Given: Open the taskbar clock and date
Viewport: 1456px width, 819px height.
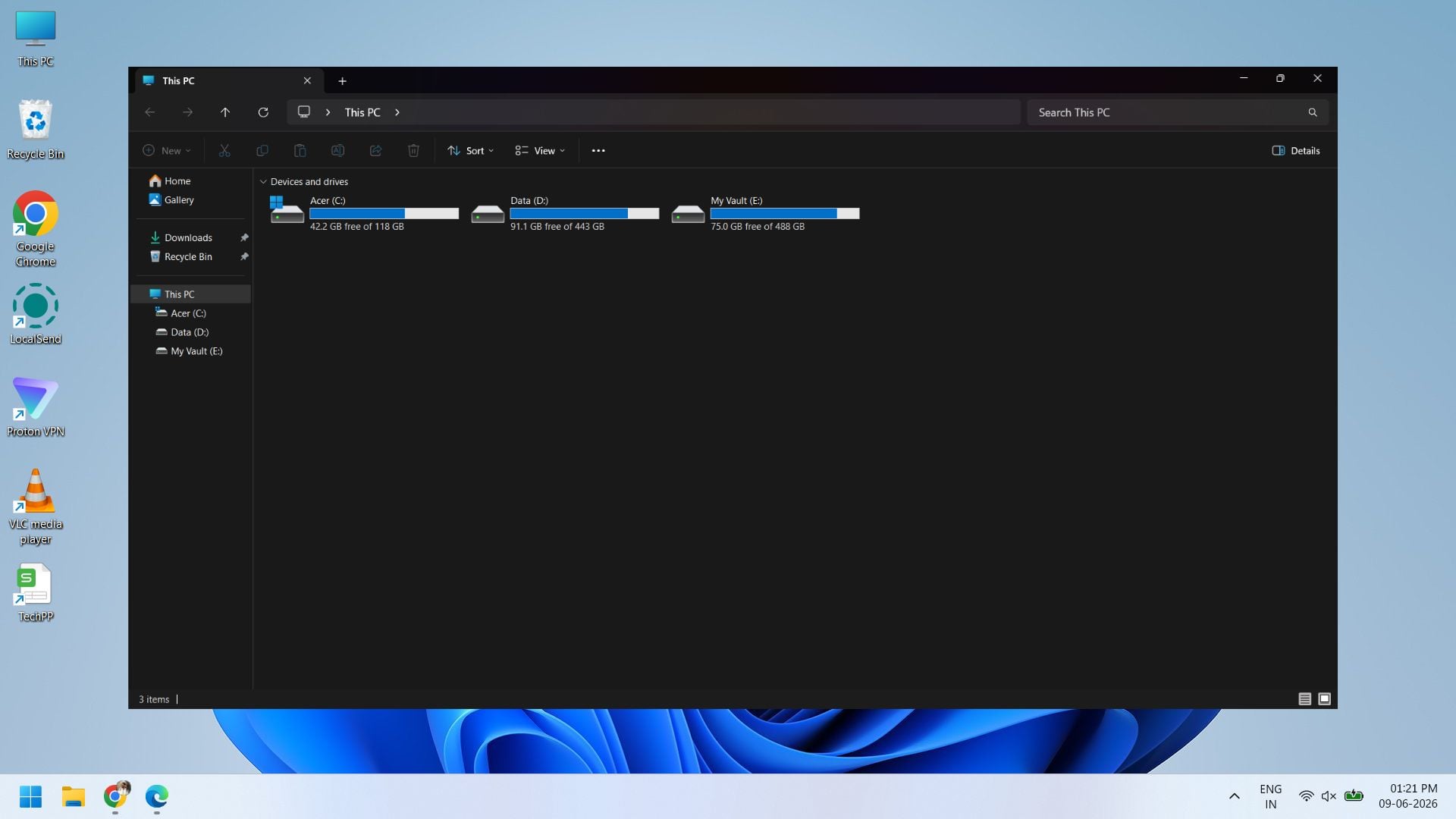Looking at the screenshot, I should [1408, 796].
